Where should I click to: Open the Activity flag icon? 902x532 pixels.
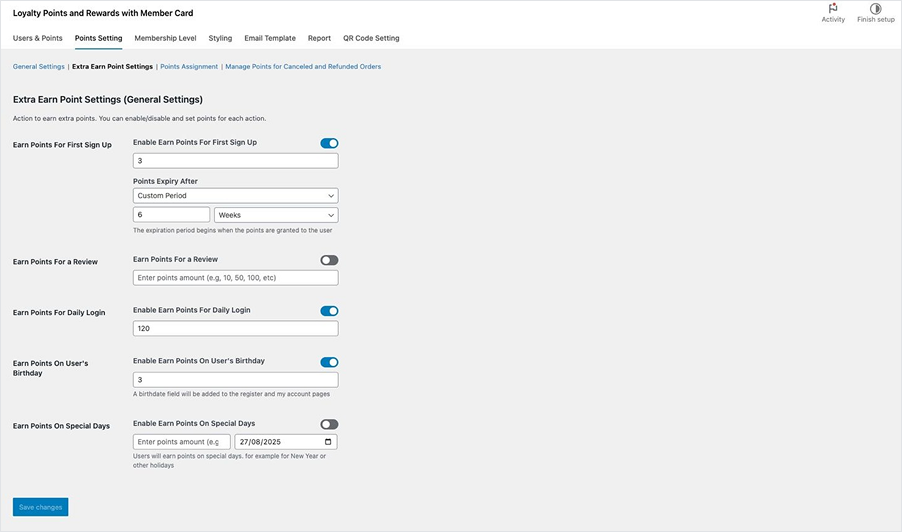[x=833, y=9]
